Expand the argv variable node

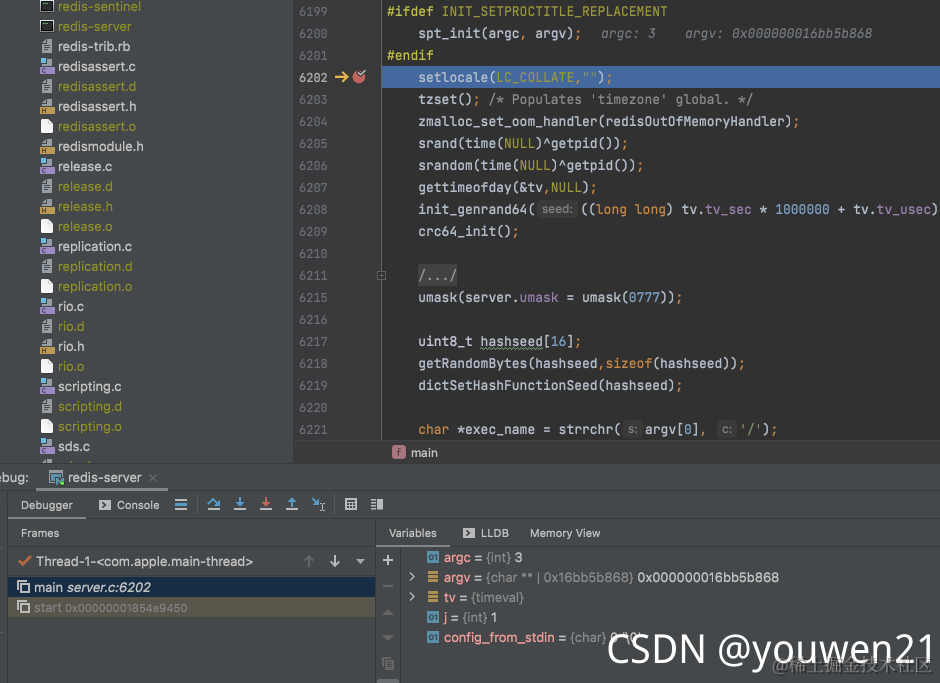(x=412, y=577)
